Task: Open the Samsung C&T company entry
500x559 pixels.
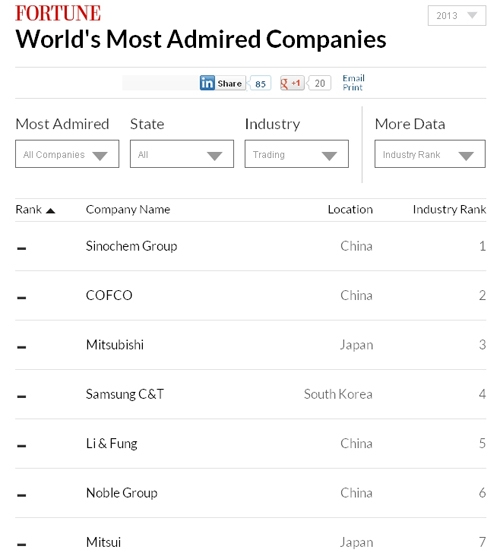Action: pos(125,394)
